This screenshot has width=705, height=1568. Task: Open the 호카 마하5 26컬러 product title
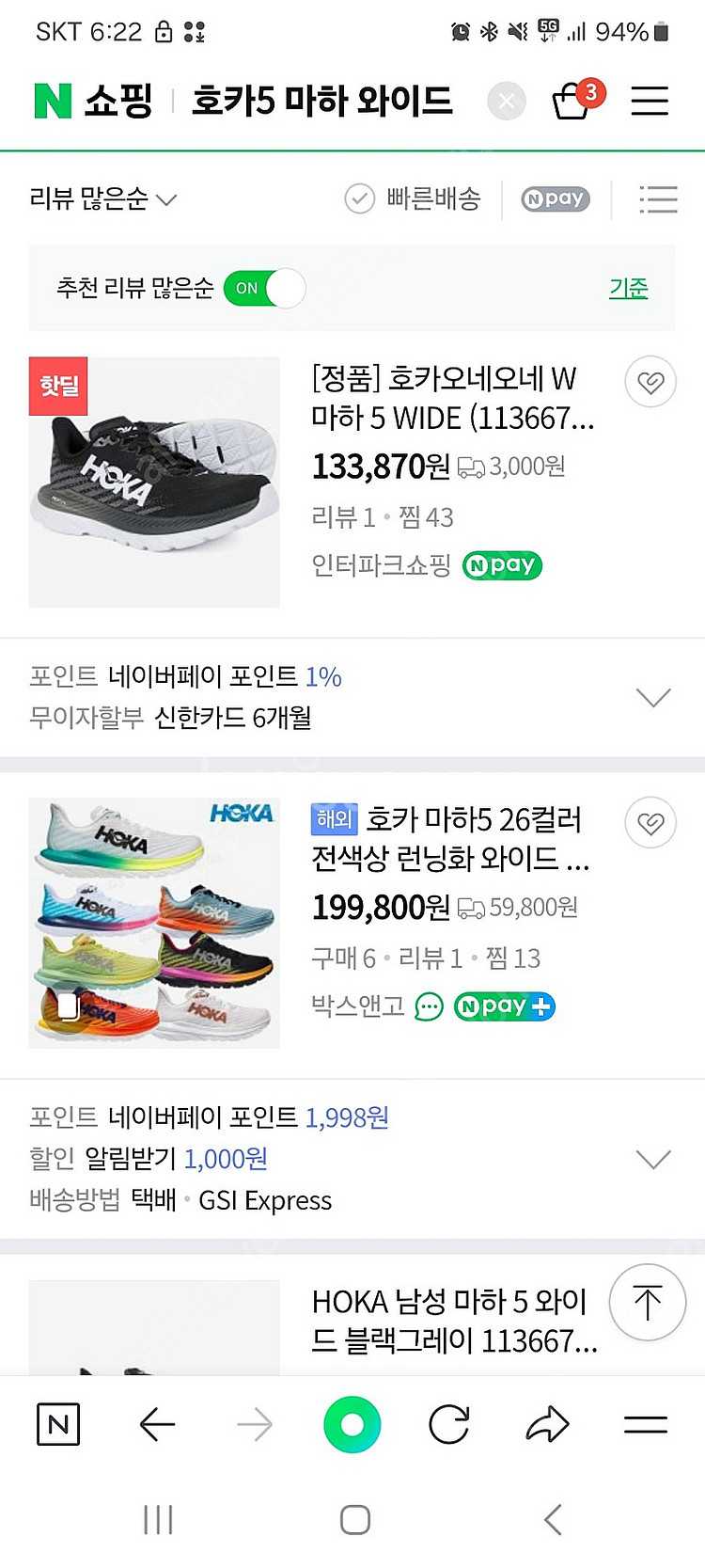[x=449, y=838]
